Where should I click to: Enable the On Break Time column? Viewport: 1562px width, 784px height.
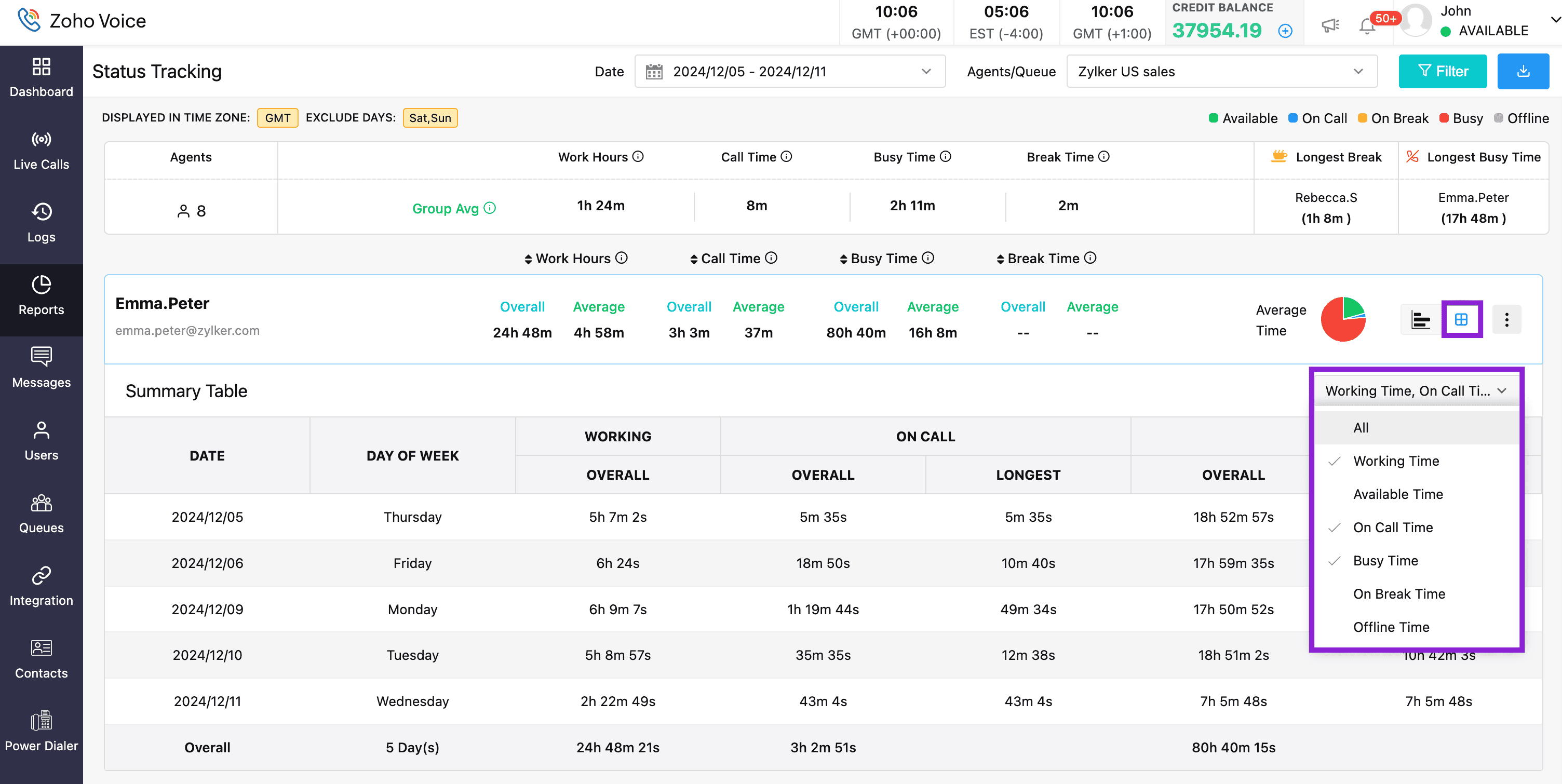(1399, 593)
